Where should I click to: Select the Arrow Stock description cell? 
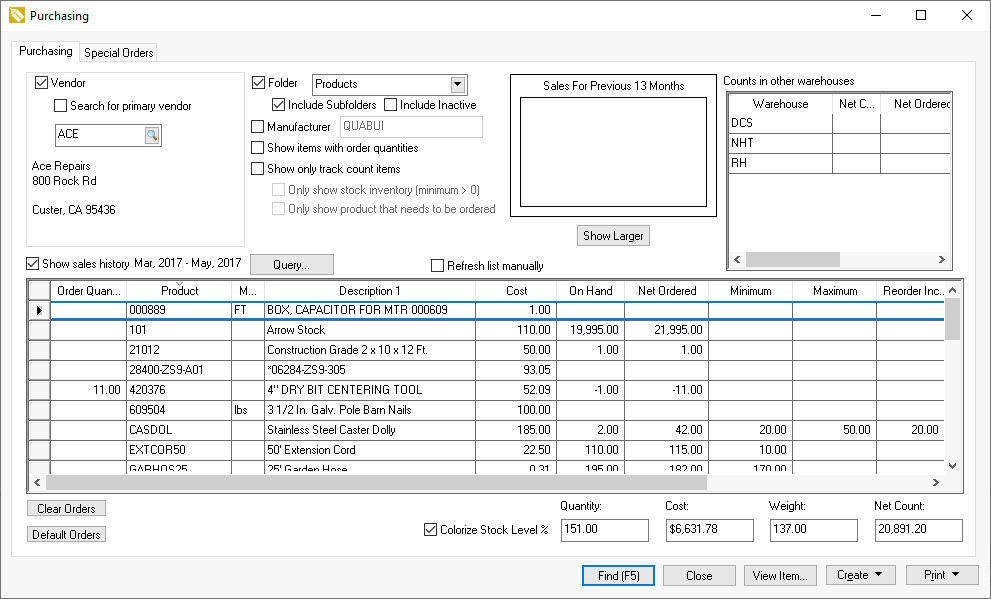370,330
